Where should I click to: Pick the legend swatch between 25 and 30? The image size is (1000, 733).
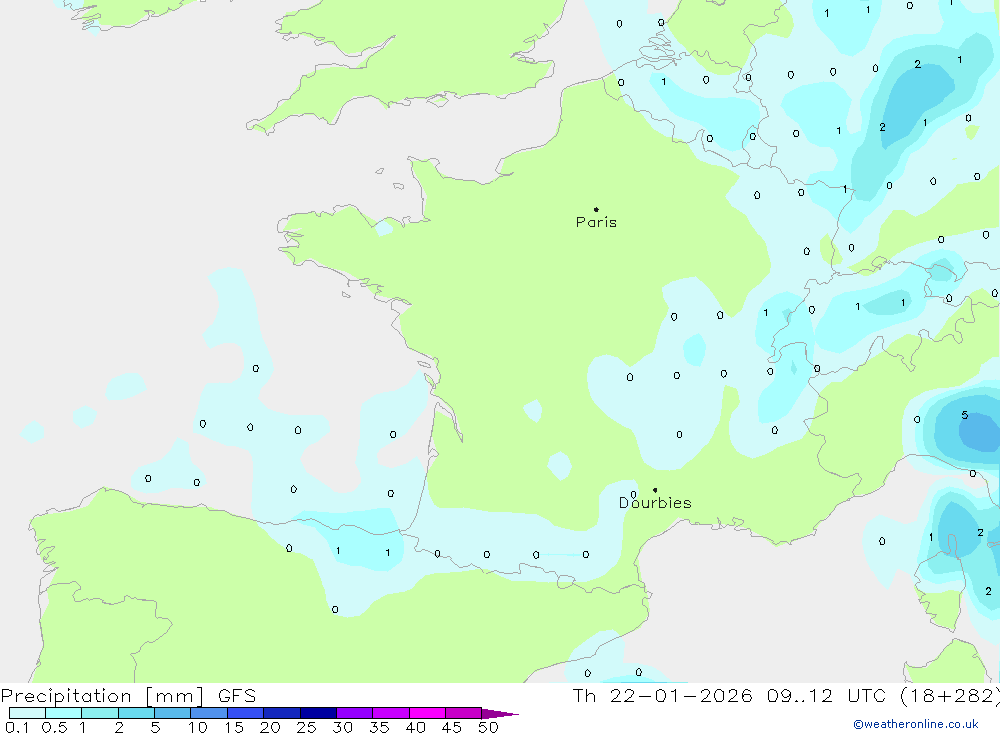tap(318, 713)
